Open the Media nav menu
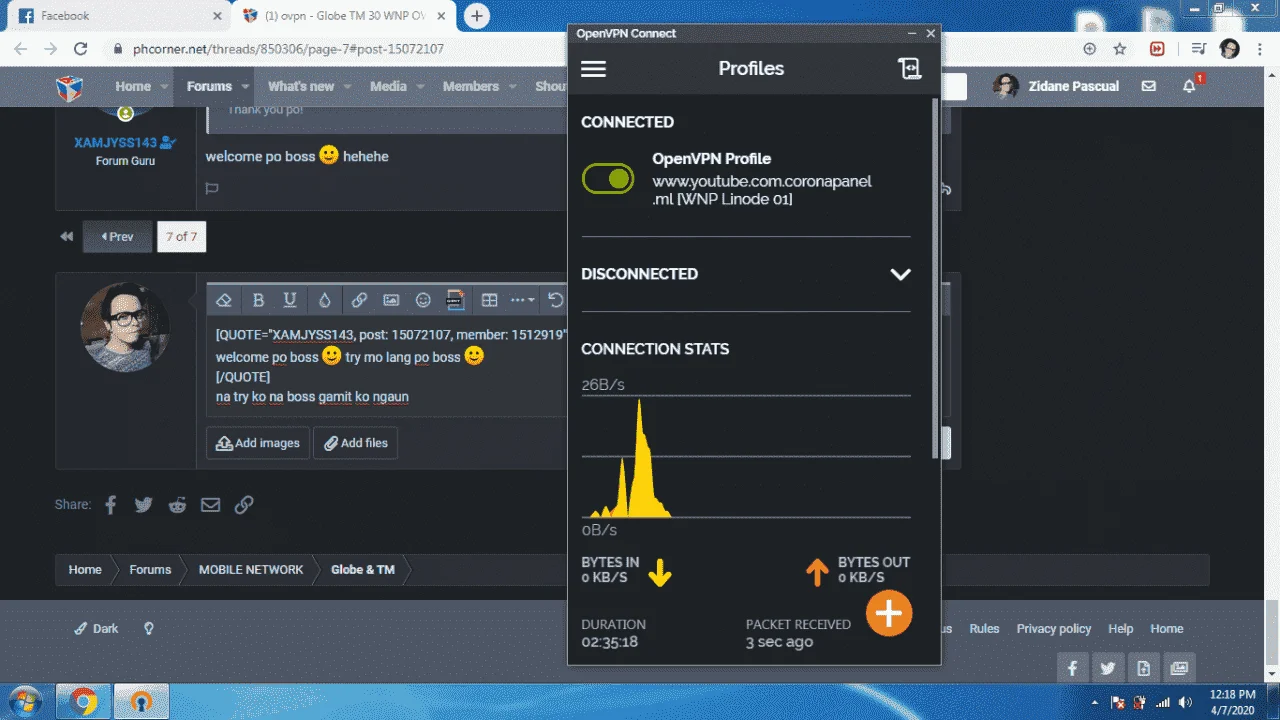 click(x=388, y=86)
